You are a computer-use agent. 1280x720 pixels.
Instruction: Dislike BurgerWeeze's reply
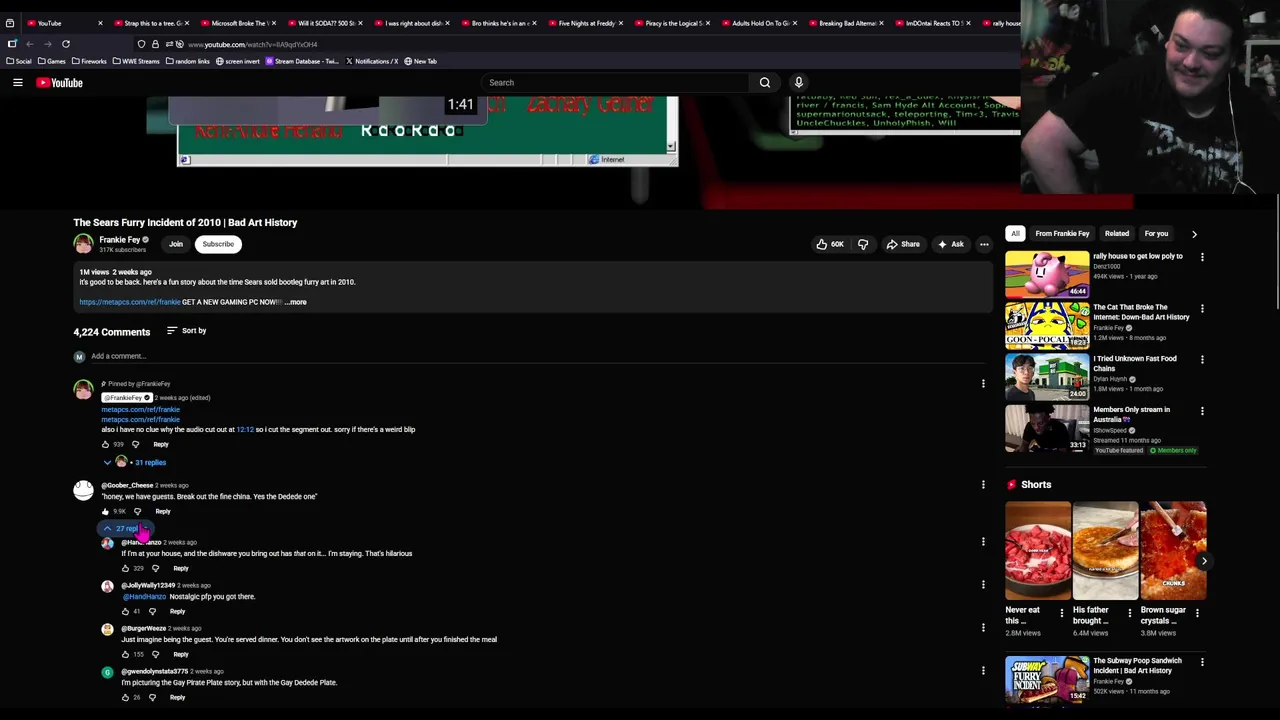[155, 654]
